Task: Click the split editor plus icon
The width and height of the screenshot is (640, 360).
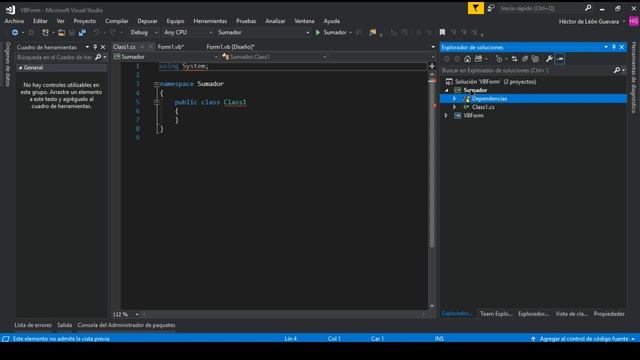Action: (432, 66)
